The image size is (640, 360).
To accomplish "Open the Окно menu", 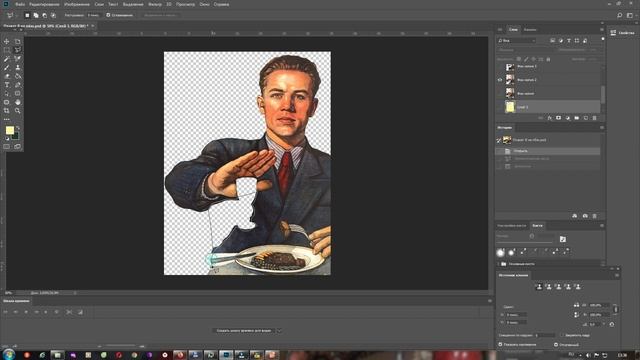I will point(204,4).
